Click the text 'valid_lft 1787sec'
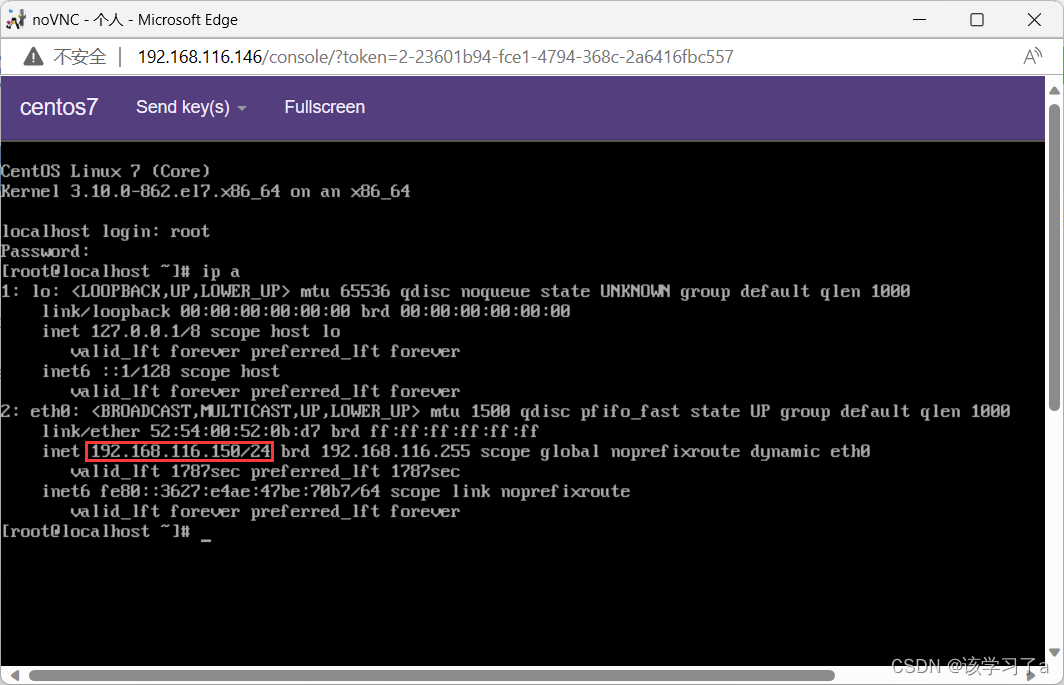 coord(155,471)
